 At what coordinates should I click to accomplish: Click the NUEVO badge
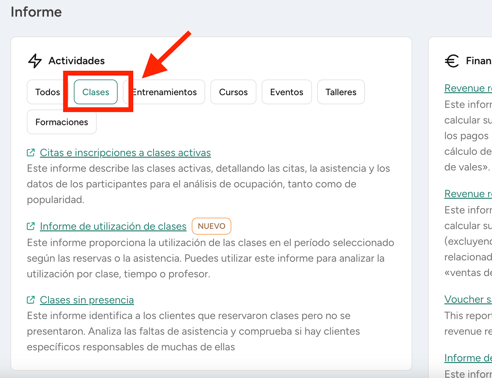pos(211,226)
